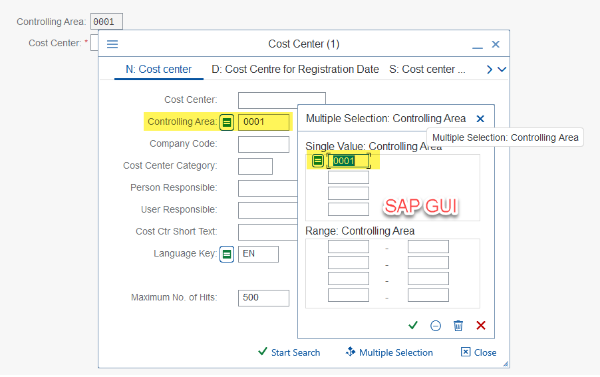Image resolution: width=600 pixels, height=377 pixels.
Task: Click the second Range lower limit field
Action: 348,263
